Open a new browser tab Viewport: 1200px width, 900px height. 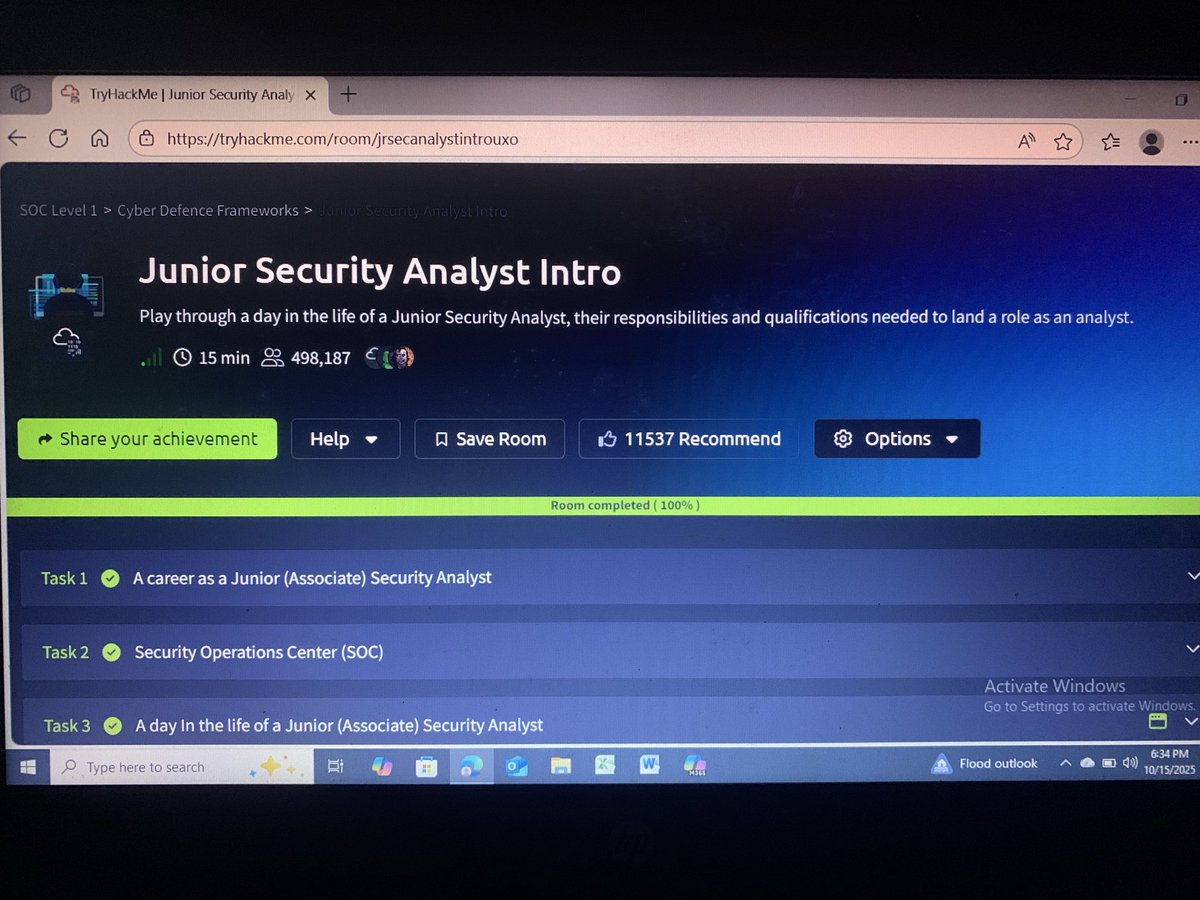[x=348, y=94]
